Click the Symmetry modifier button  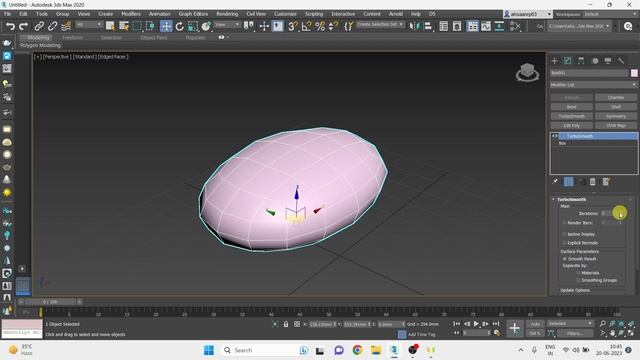(616, 116)
